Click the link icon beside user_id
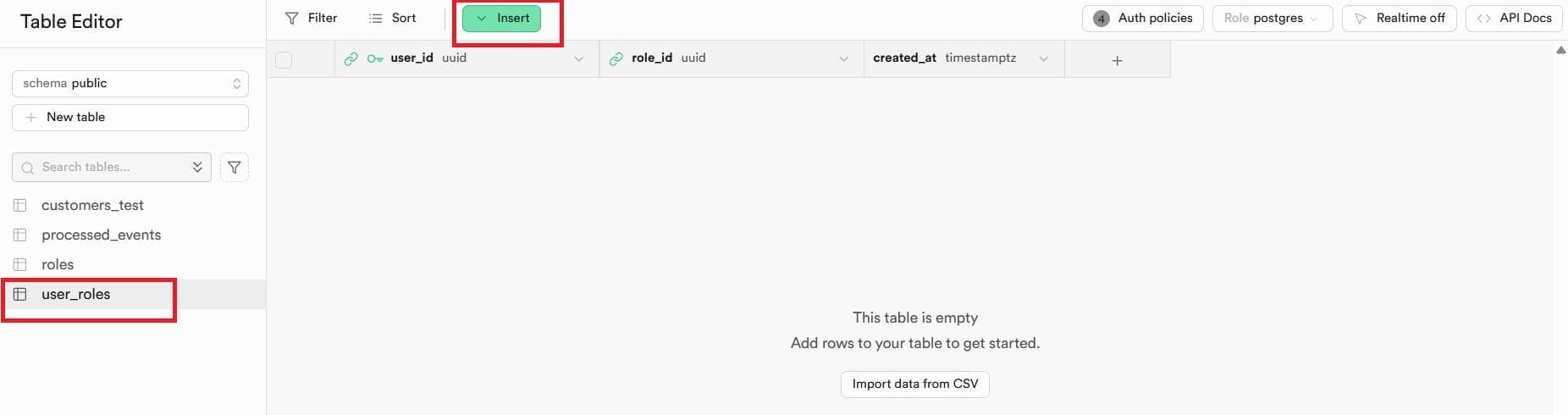The height and width of the screenshot is (415, 1568). pyautogui.click(x=351, y=58)
